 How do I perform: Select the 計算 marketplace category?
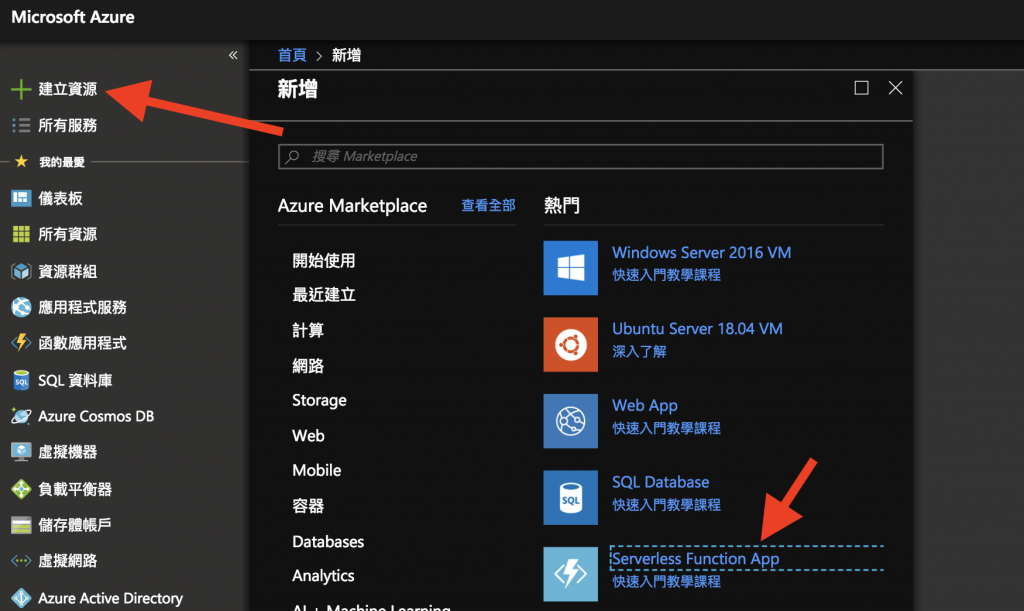click(x=308, y=330)
